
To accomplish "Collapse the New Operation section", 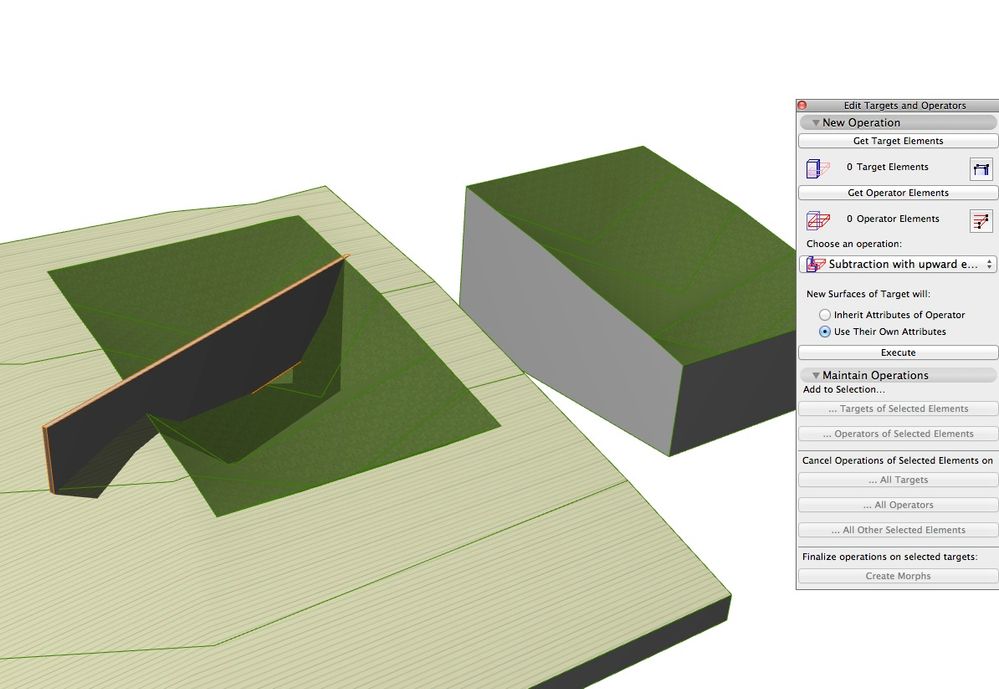I will click(815, 121).
